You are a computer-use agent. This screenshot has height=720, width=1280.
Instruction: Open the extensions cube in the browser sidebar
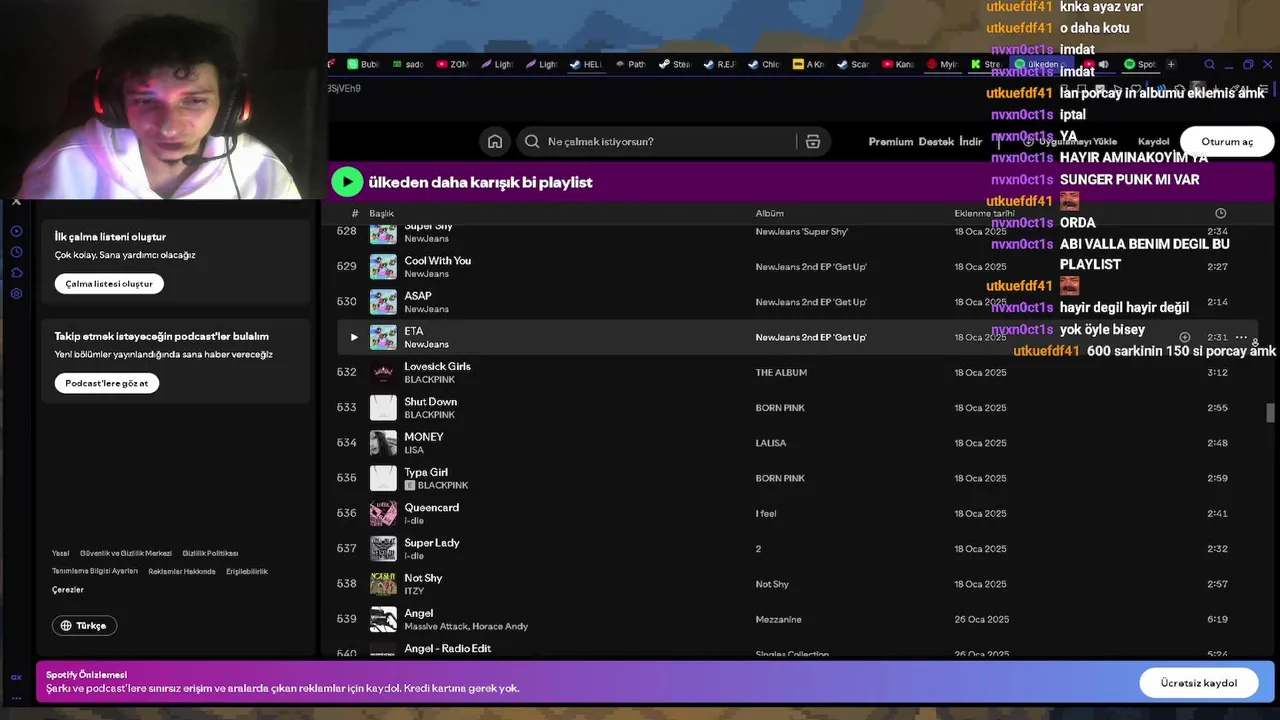tap(16, 273)
